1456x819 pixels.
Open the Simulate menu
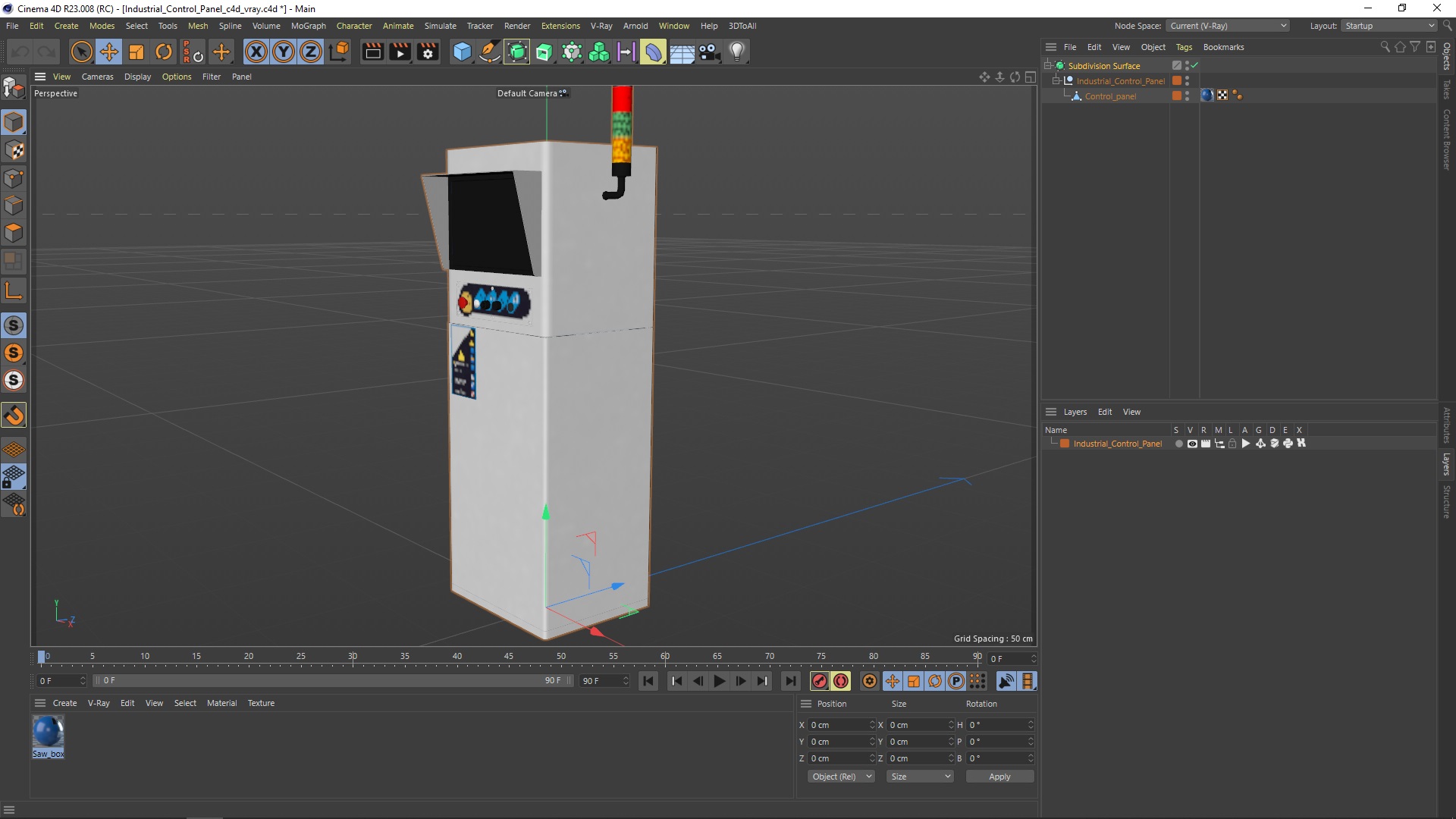click(440, 26)
